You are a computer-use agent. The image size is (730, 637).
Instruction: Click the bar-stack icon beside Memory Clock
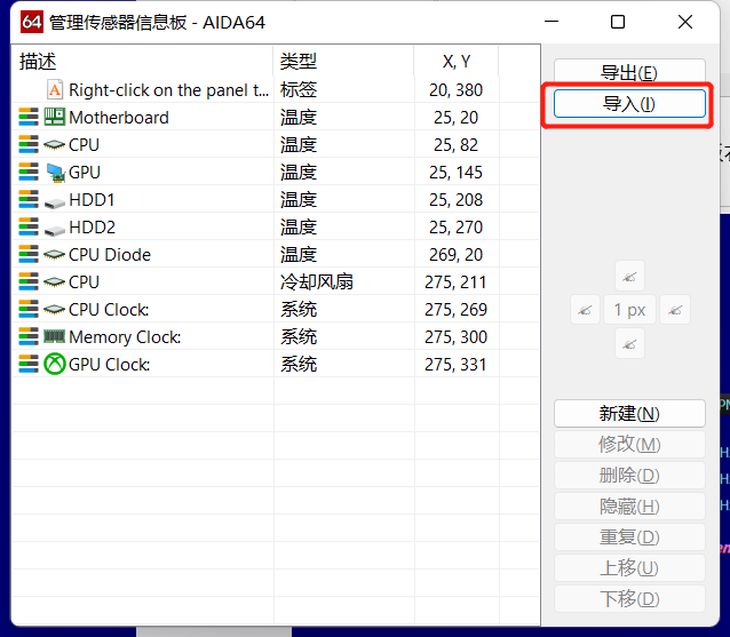(x=28, y=337)
